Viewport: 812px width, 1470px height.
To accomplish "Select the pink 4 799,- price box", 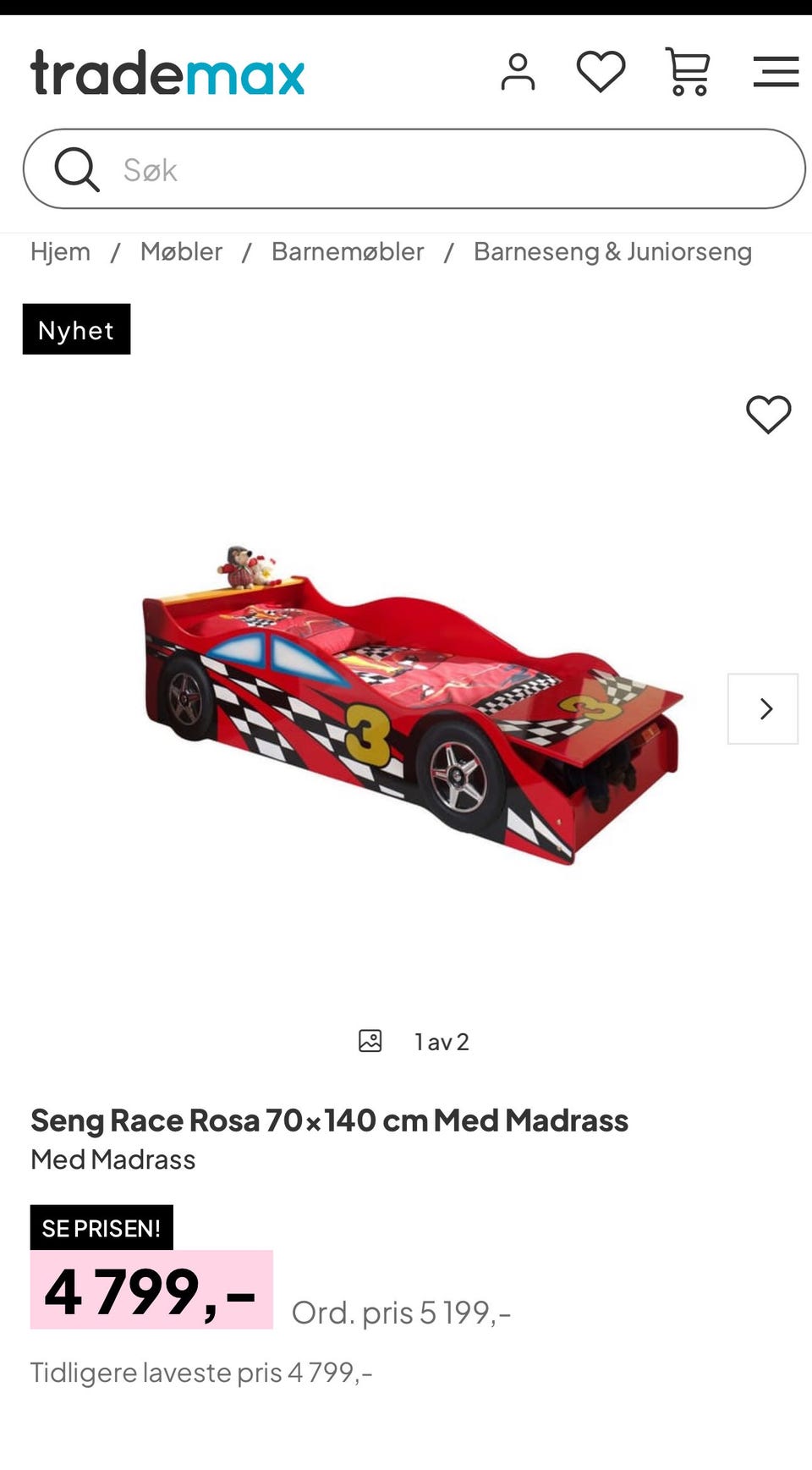I will coord(151,1290).
